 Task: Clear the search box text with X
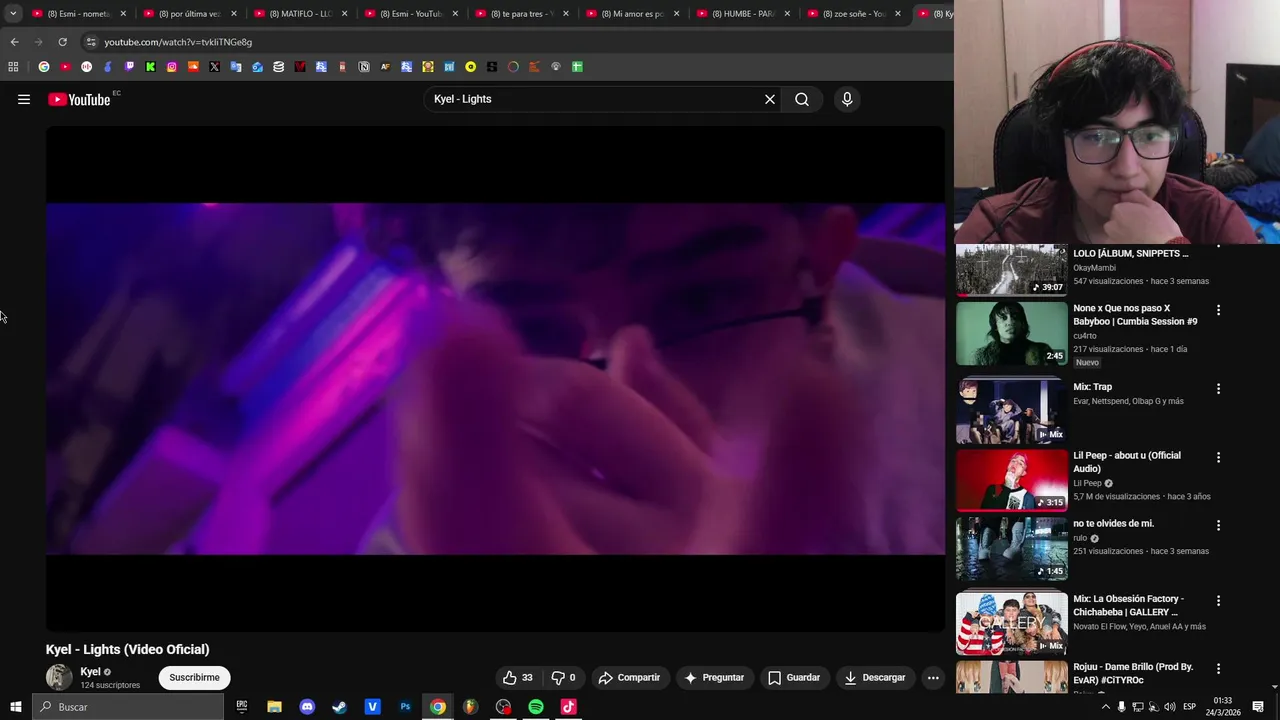point(770,99)
